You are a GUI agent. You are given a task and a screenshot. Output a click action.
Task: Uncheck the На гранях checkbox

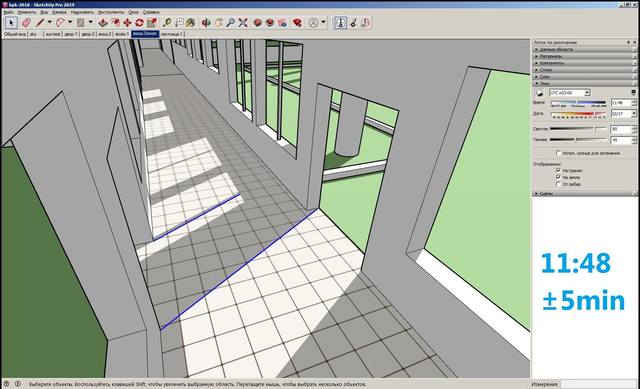click(558, 170)
